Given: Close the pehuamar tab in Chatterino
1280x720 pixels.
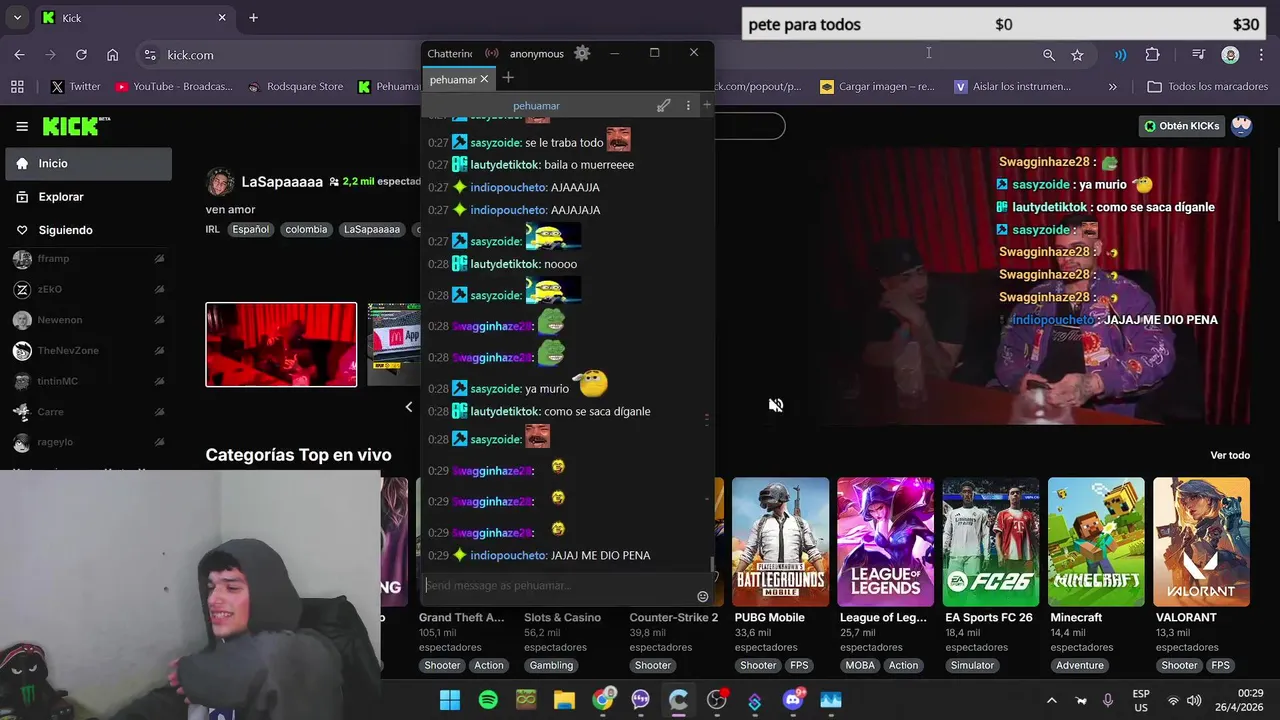Looking at the screenshot, I should [485, 79].
